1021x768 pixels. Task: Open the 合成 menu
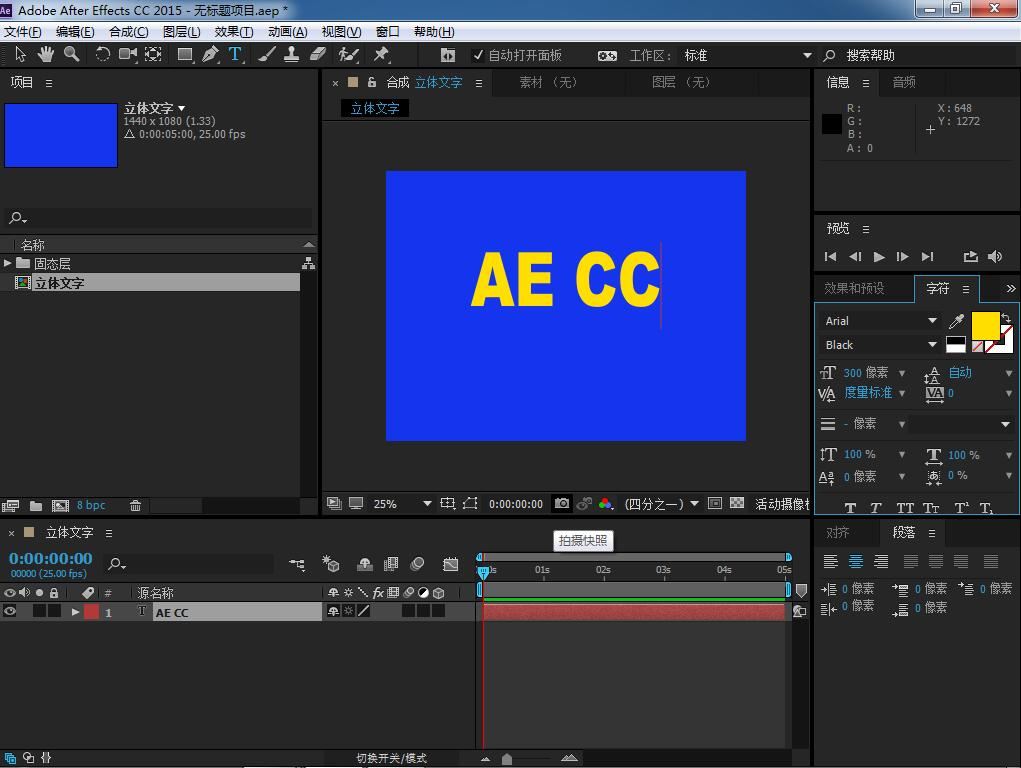point(128,32)
